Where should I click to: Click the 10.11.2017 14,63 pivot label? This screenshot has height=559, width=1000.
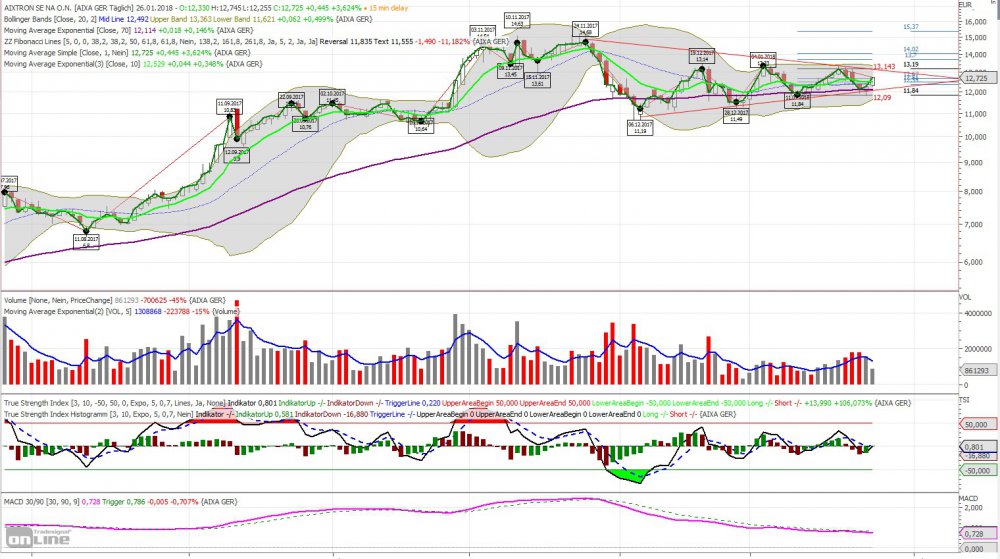coord(517,20)
